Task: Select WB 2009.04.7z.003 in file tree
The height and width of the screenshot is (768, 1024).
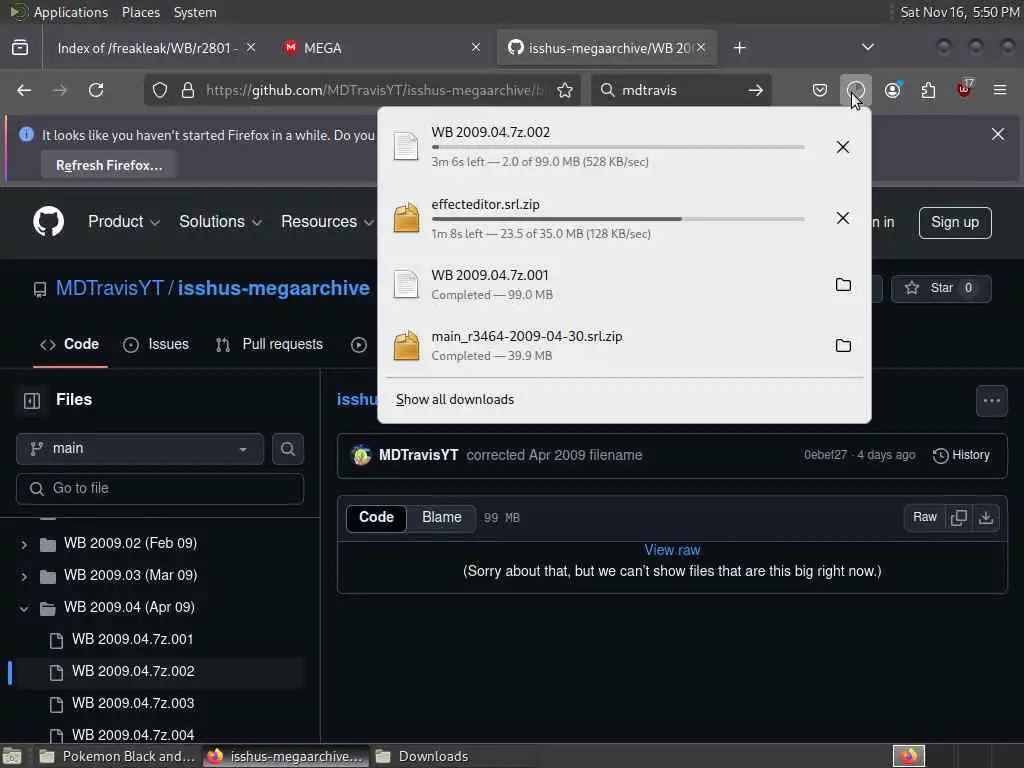Action: tap(133, 704)
